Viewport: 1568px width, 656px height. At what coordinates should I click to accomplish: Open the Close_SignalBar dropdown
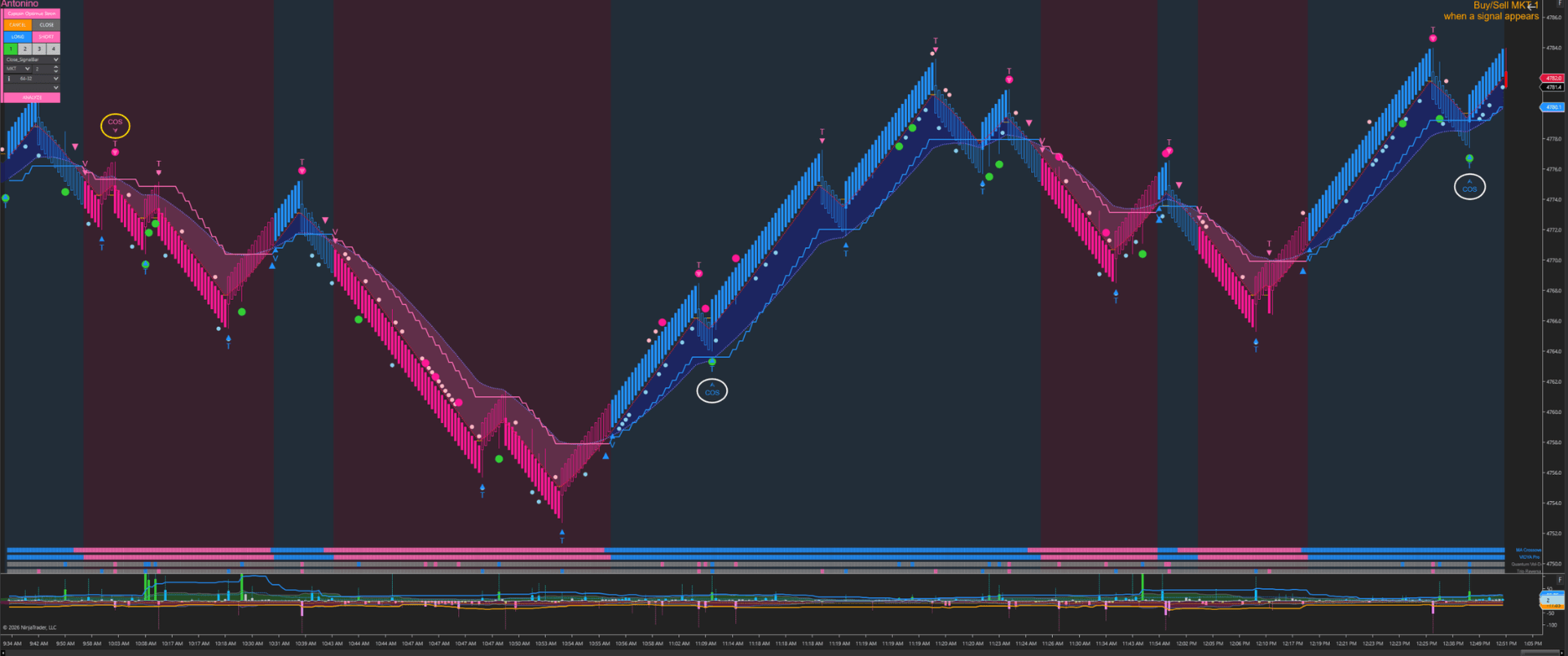pos(32,59)
